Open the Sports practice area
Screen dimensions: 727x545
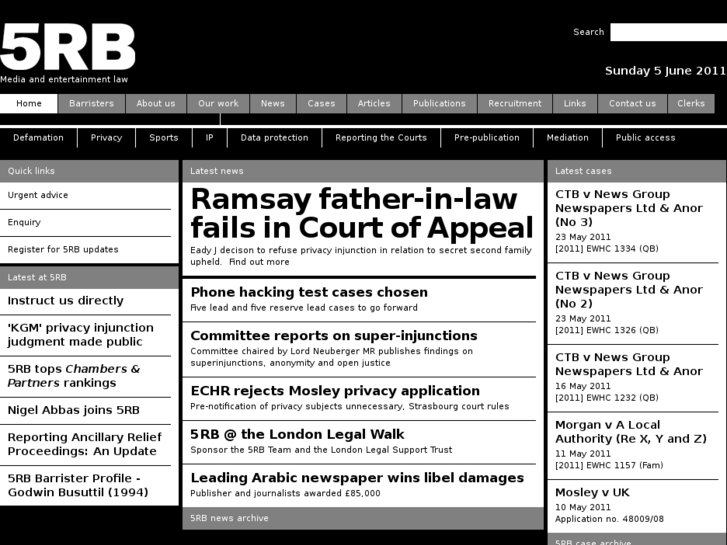click(x=164, y=138)
